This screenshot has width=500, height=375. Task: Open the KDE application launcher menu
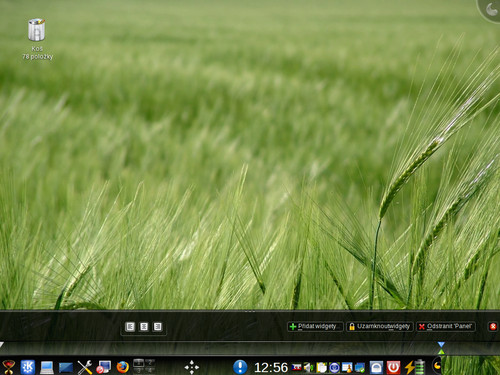28,367
